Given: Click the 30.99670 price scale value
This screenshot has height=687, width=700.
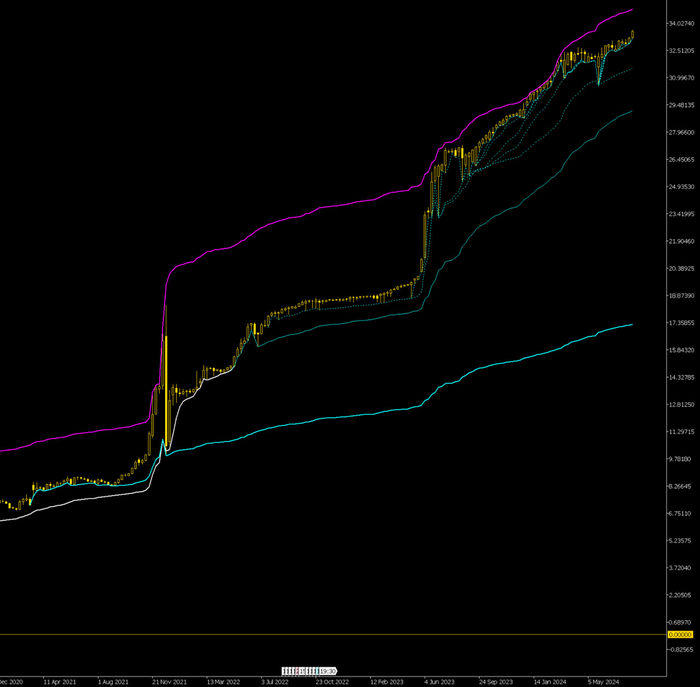Looking at the screenshot, I should coord(681,78).
